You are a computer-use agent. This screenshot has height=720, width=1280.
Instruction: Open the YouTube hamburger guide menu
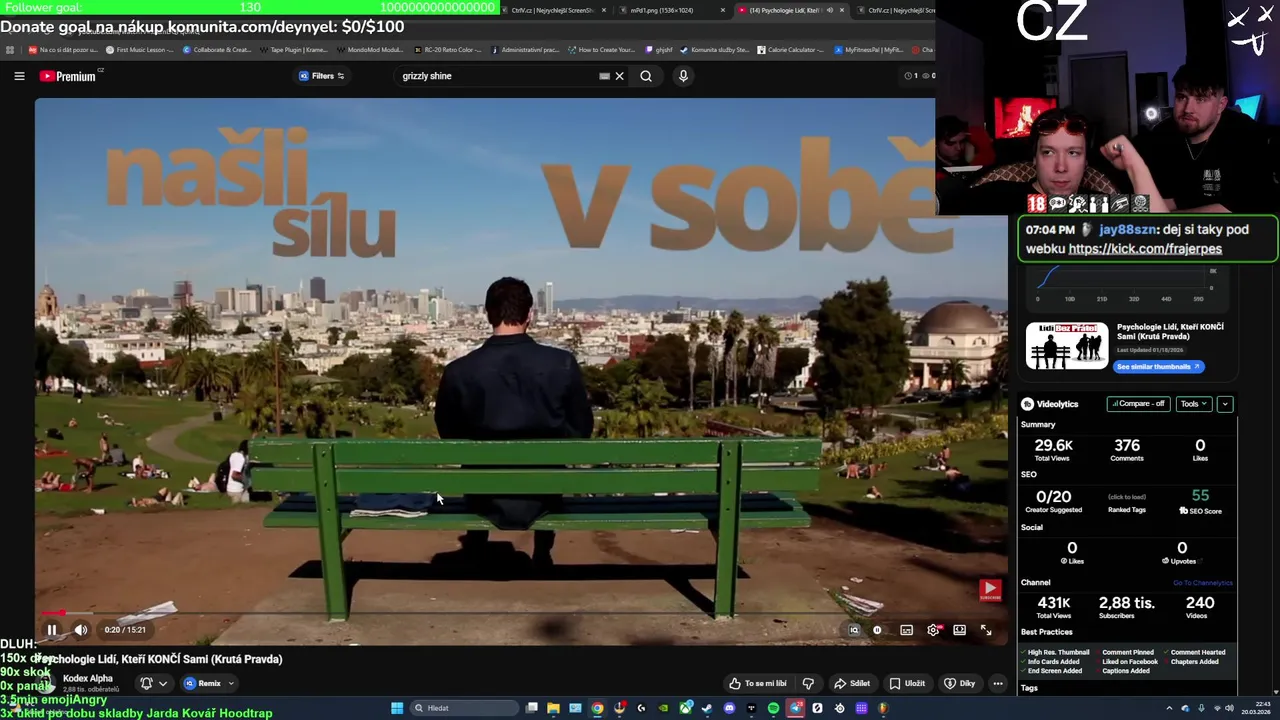pyautogui.click(x=19, y=76)
